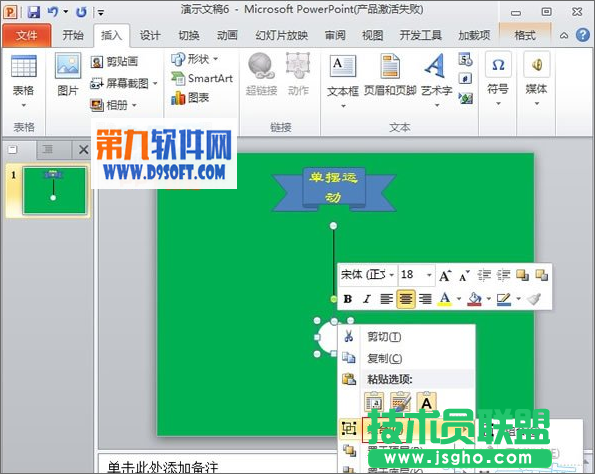Image resolution: width=595 pixels, height=474 pixels.
Task: Switch to the 设计 (Design) tab
Action: (150, 35)
